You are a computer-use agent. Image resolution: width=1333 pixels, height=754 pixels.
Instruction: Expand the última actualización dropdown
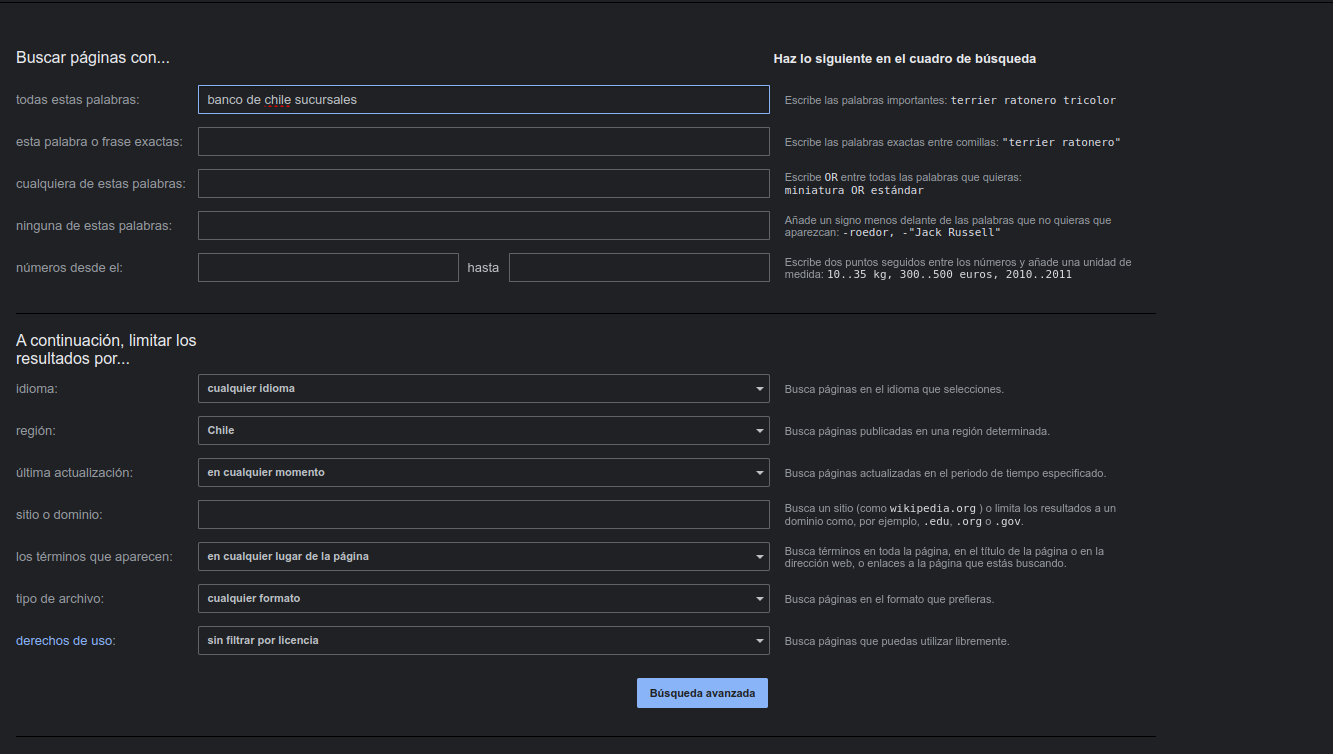tap(483, 473)
